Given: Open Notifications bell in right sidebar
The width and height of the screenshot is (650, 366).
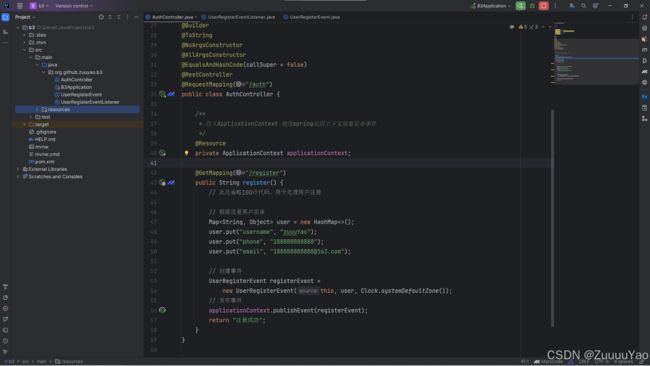Looking at the screenshot, I should [644, 17].
